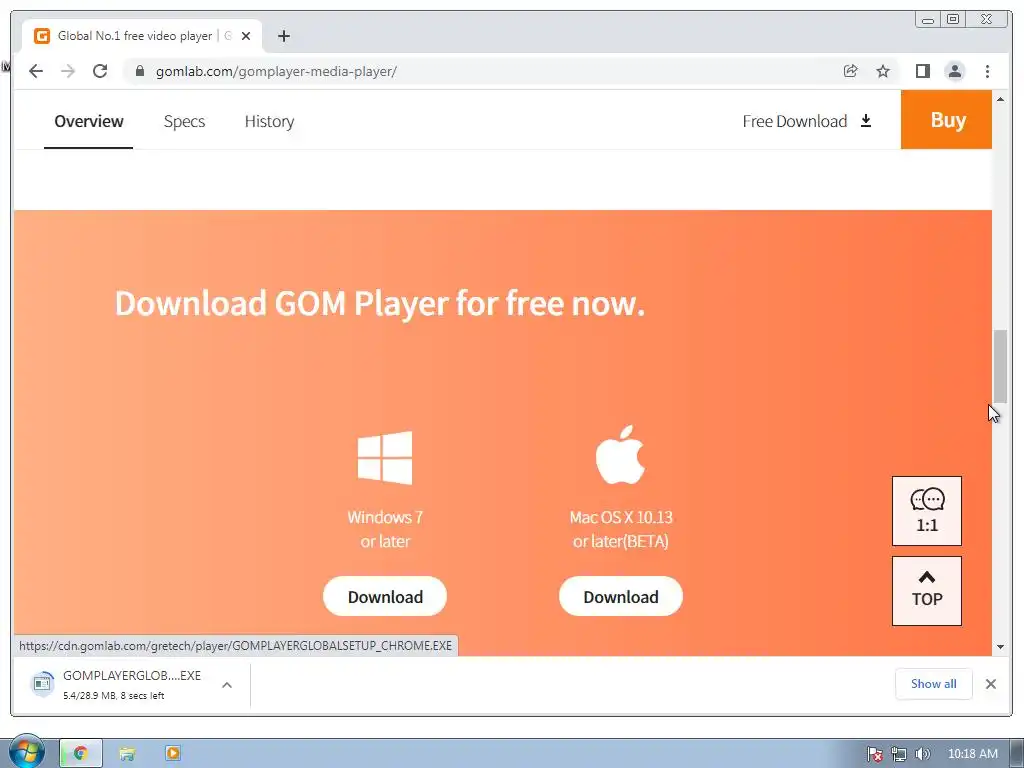The height and width of the screenshot is (768, 1024).
Task: Click the scrollbar down arrow
Action: coord(1000,647)
